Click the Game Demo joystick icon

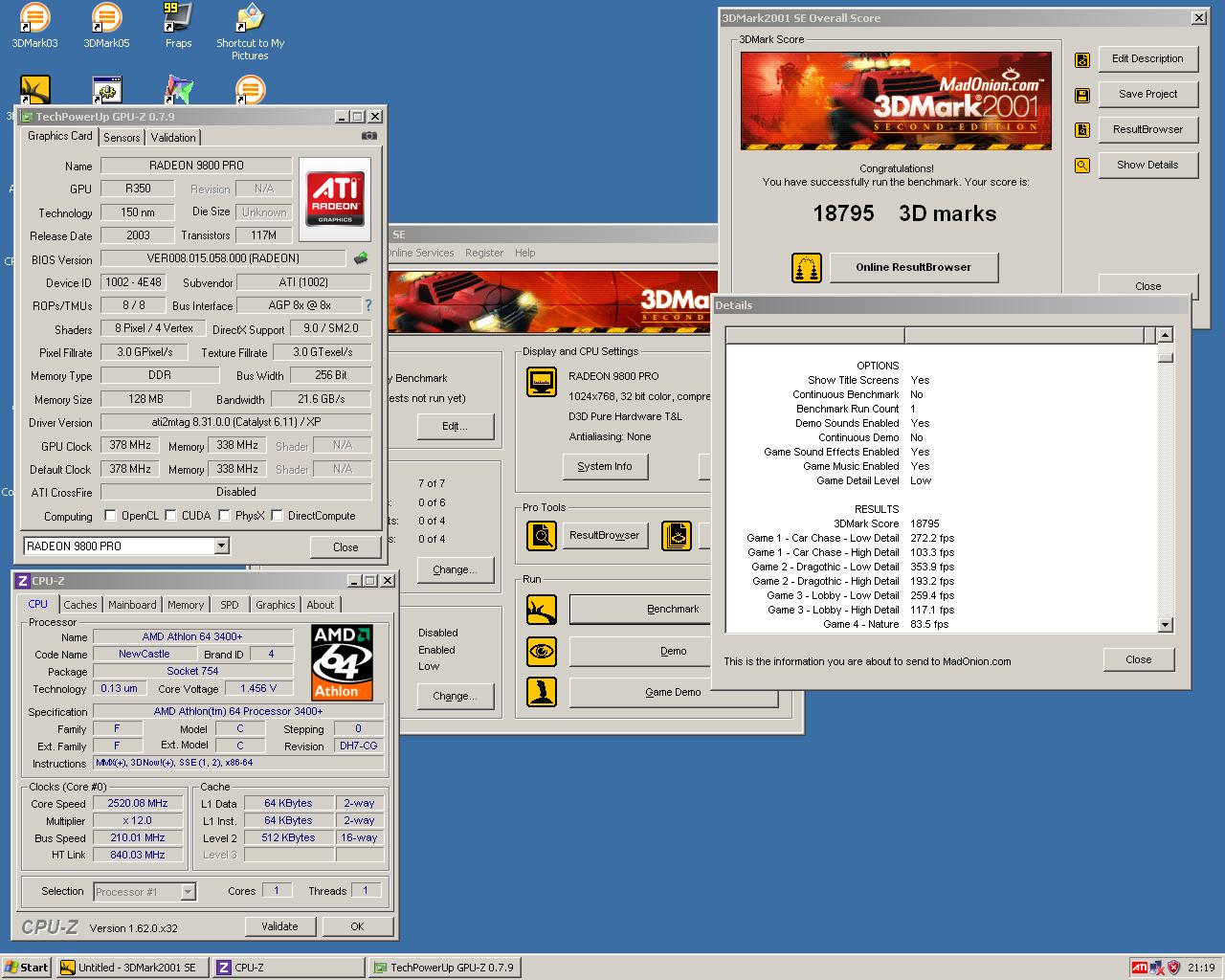[542, 692]
